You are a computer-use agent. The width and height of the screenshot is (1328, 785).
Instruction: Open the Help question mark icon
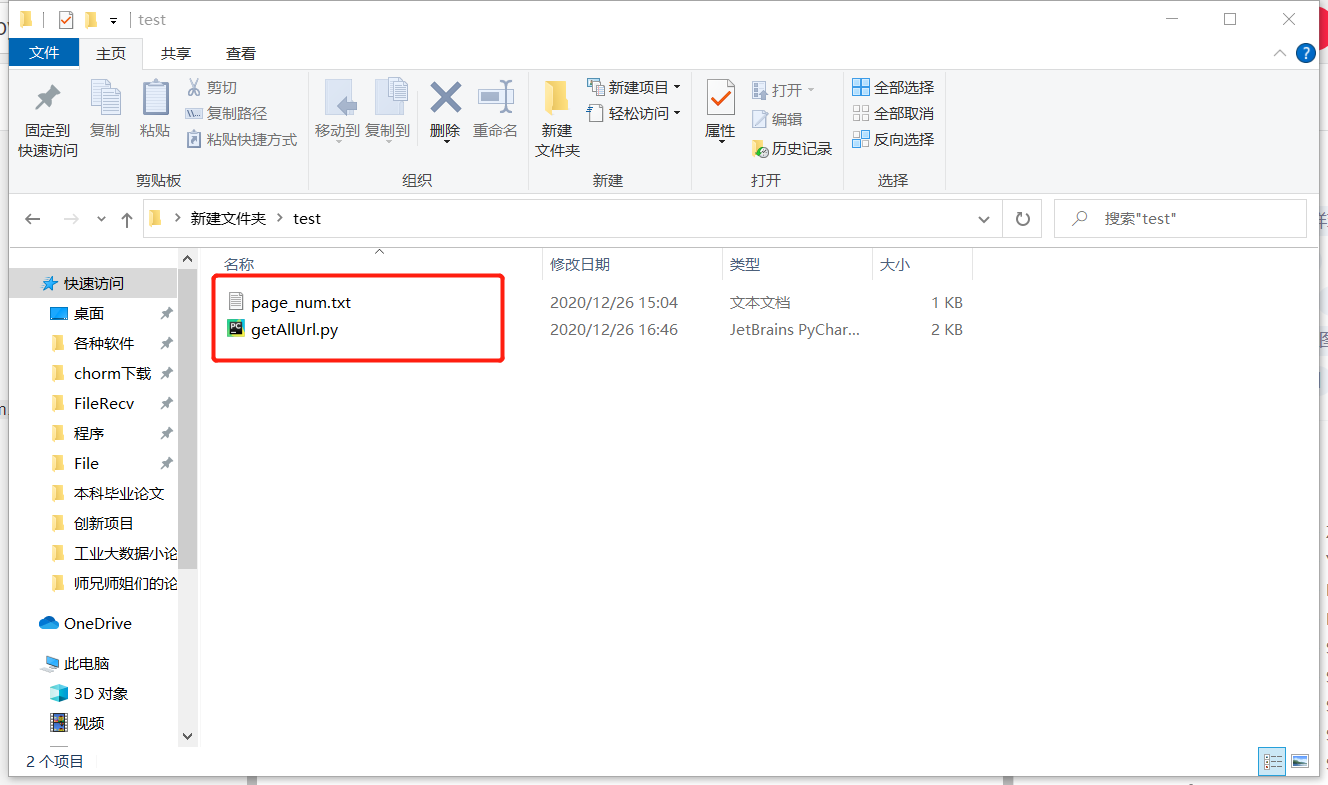tap(1305, 53)
